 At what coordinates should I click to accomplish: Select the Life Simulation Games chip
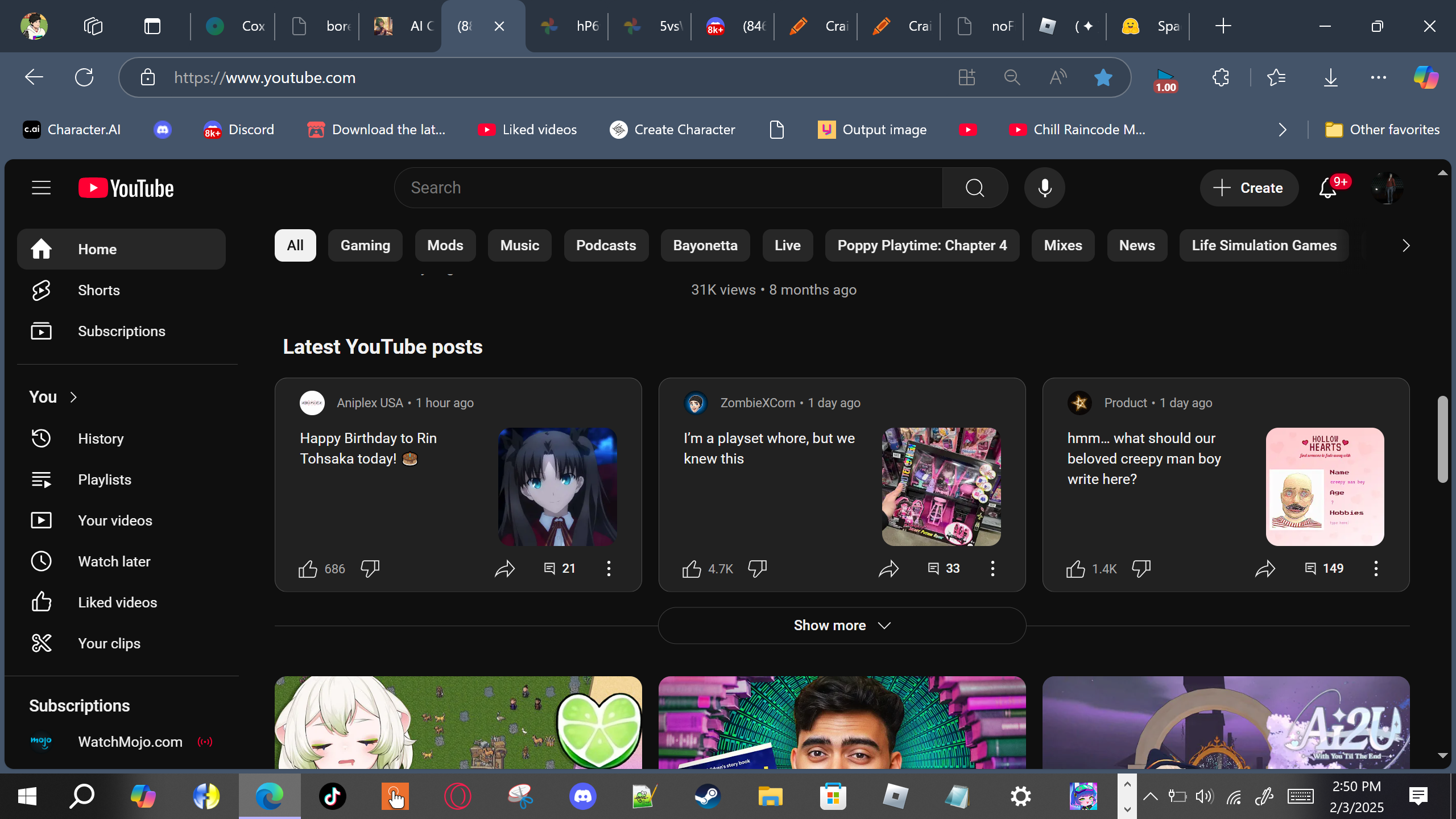pyautogui.click(x=1264, y=246)
